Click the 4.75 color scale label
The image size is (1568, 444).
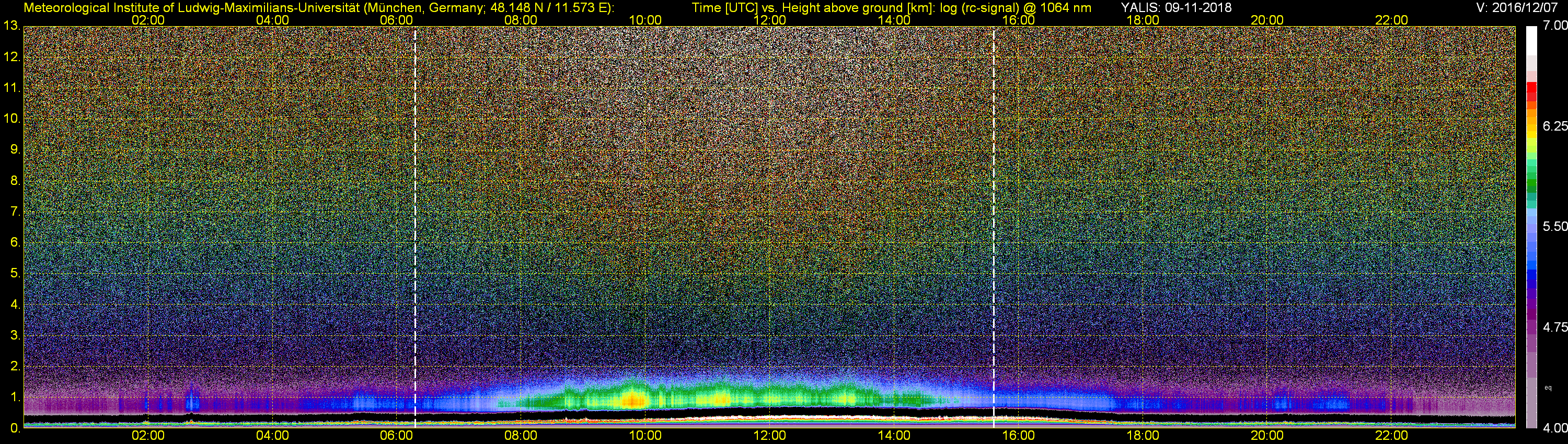click(x=1554, y=327)
